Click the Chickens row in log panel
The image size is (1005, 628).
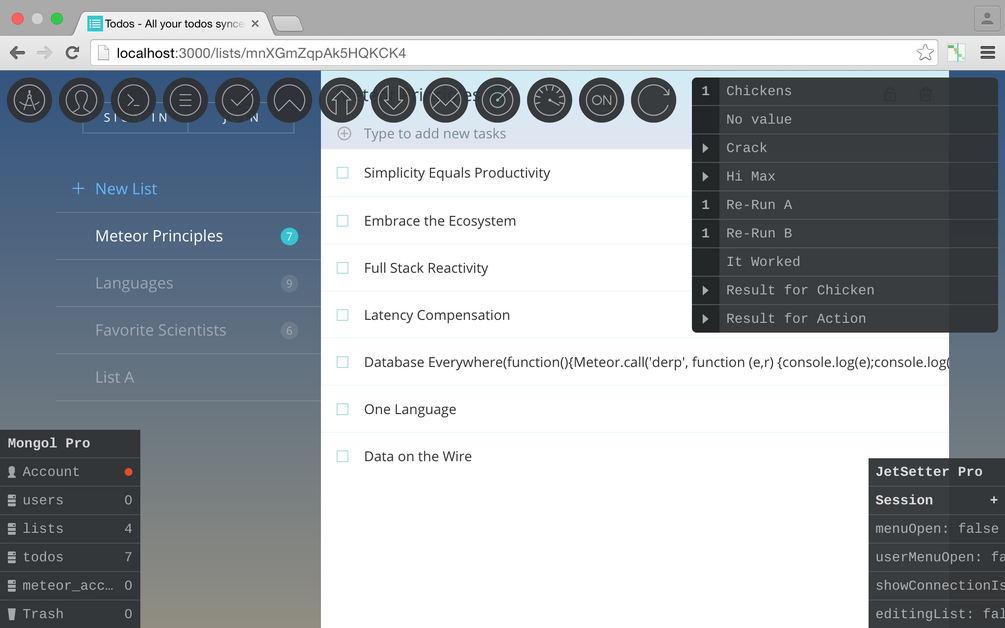click(845, 91)
